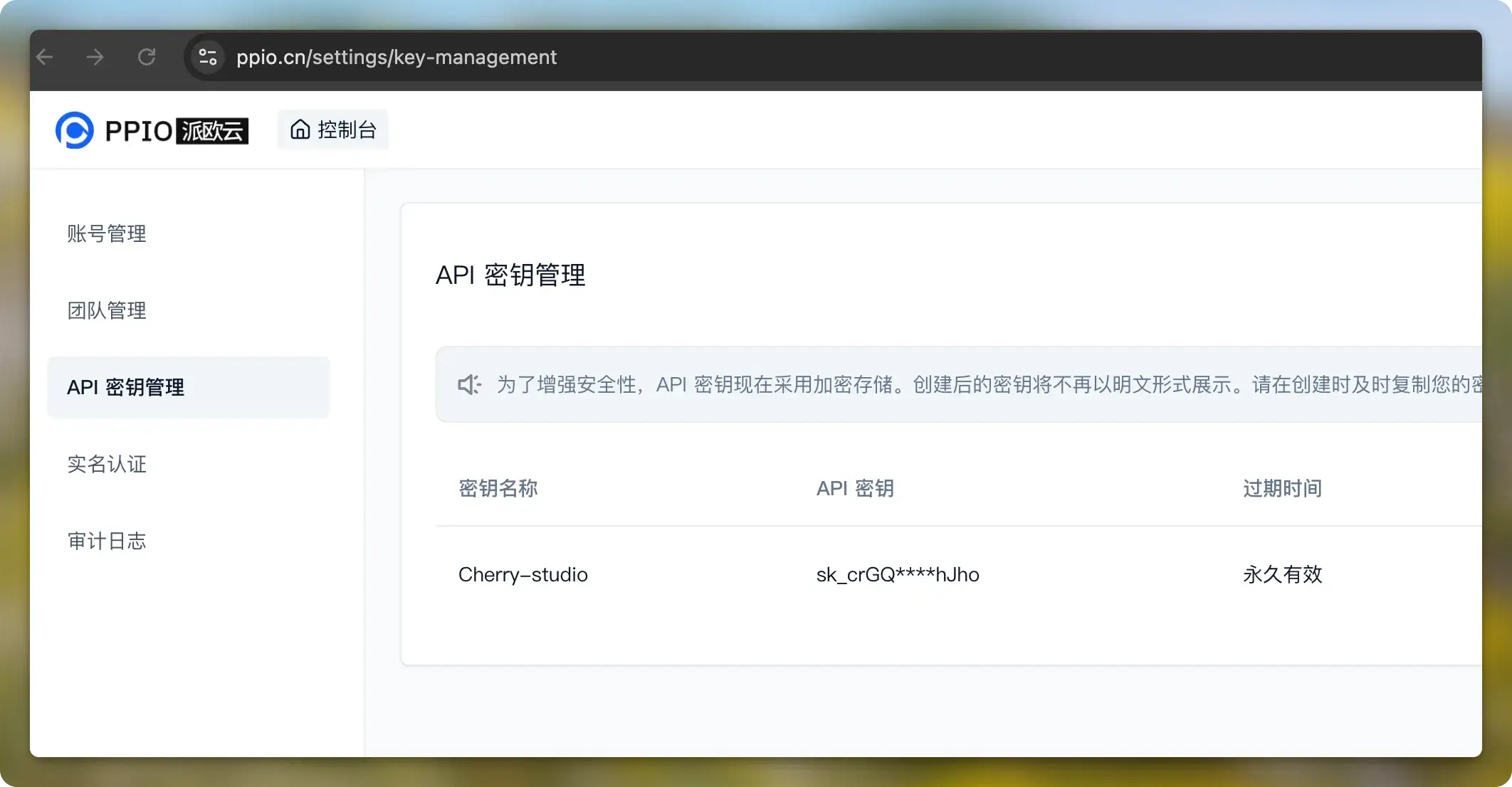The image size is (1512, 787).
Task: Click the home icon beside 控制台
Action: click(299, 130)
